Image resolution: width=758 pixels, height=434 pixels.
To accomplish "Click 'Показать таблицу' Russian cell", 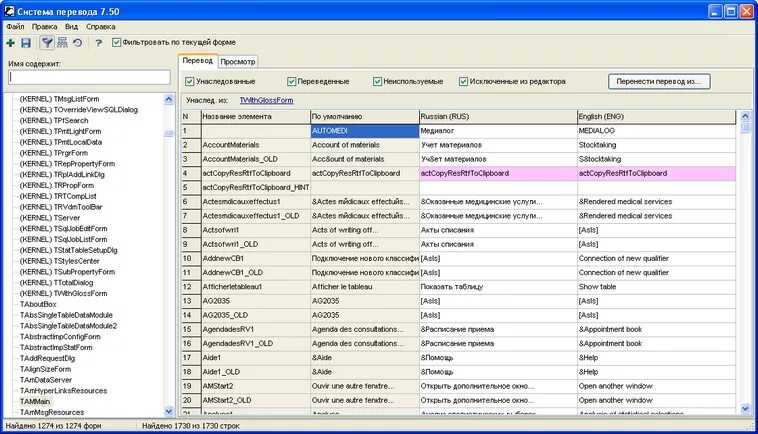I will [498, 287].
